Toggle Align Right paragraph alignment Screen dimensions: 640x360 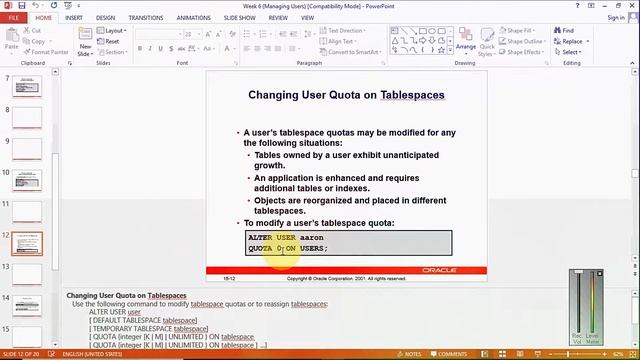pyautogui.click(x=267, y=49)
